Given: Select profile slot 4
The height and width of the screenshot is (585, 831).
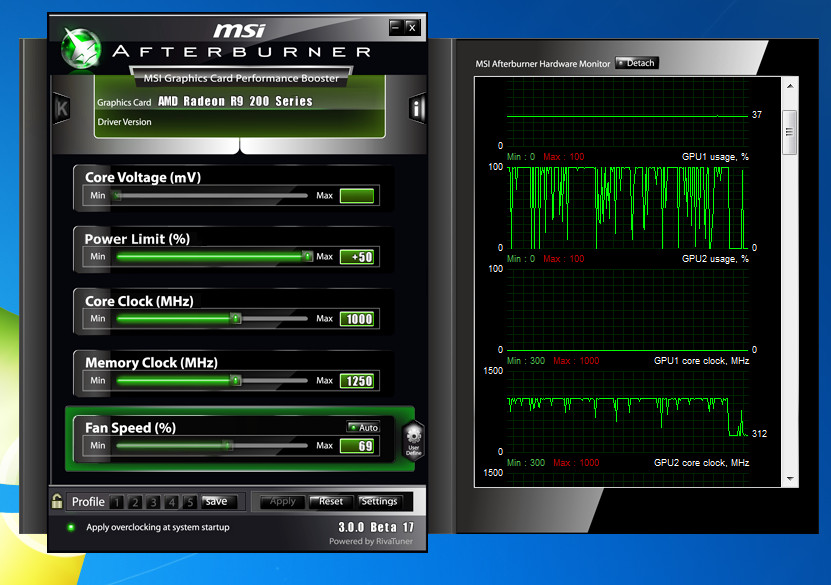Looking at the screenshot, I should click(171, 502).
